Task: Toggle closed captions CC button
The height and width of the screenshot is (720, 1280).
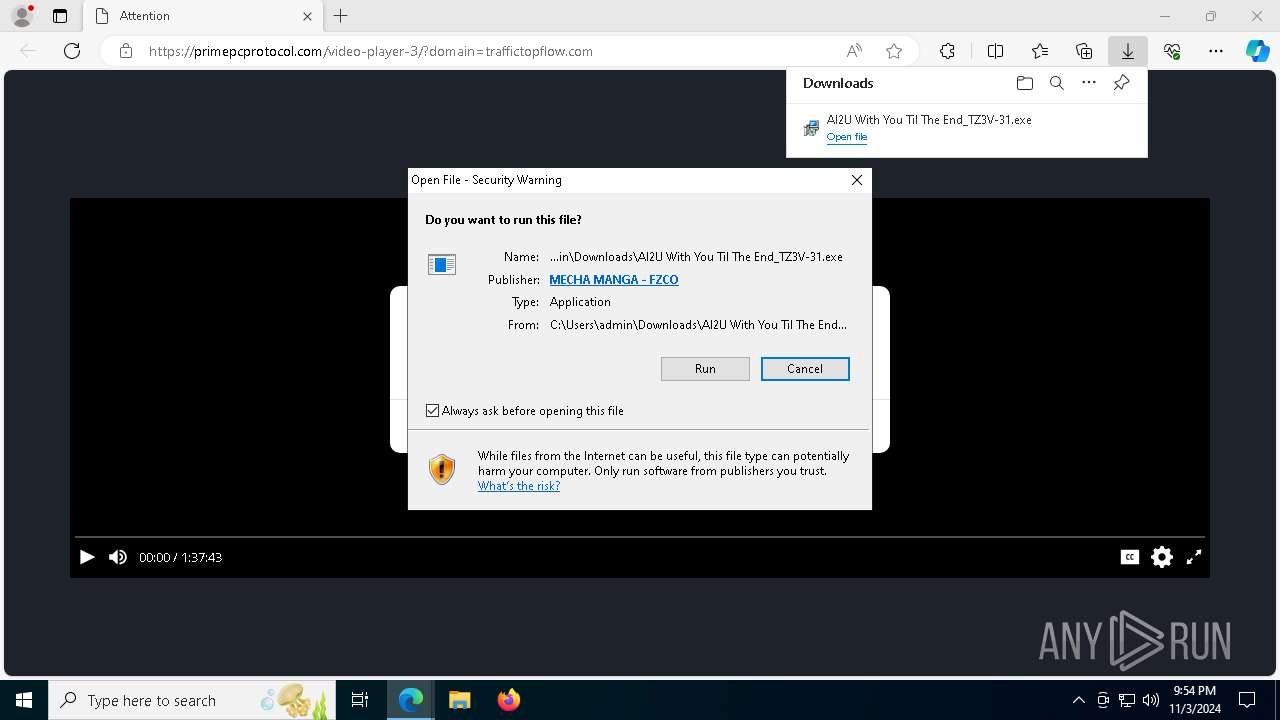Action: [1130, 557]
